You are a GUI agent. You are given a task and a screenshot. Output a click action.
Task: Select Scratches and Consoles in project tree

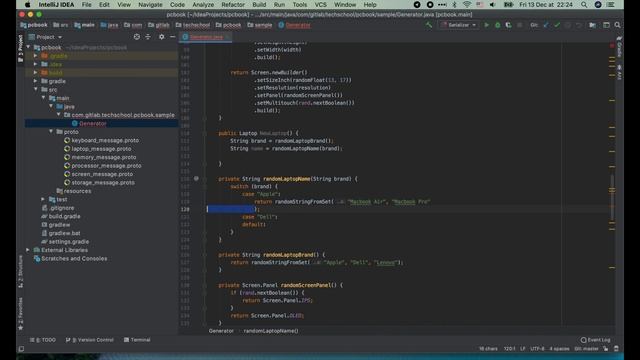click(74, 258)
